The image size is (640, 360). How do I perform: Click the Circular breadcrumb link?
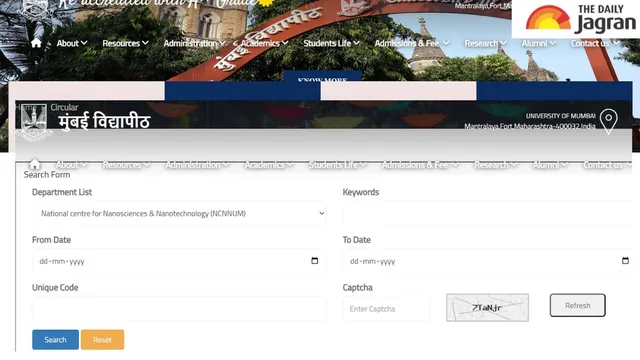64,107
